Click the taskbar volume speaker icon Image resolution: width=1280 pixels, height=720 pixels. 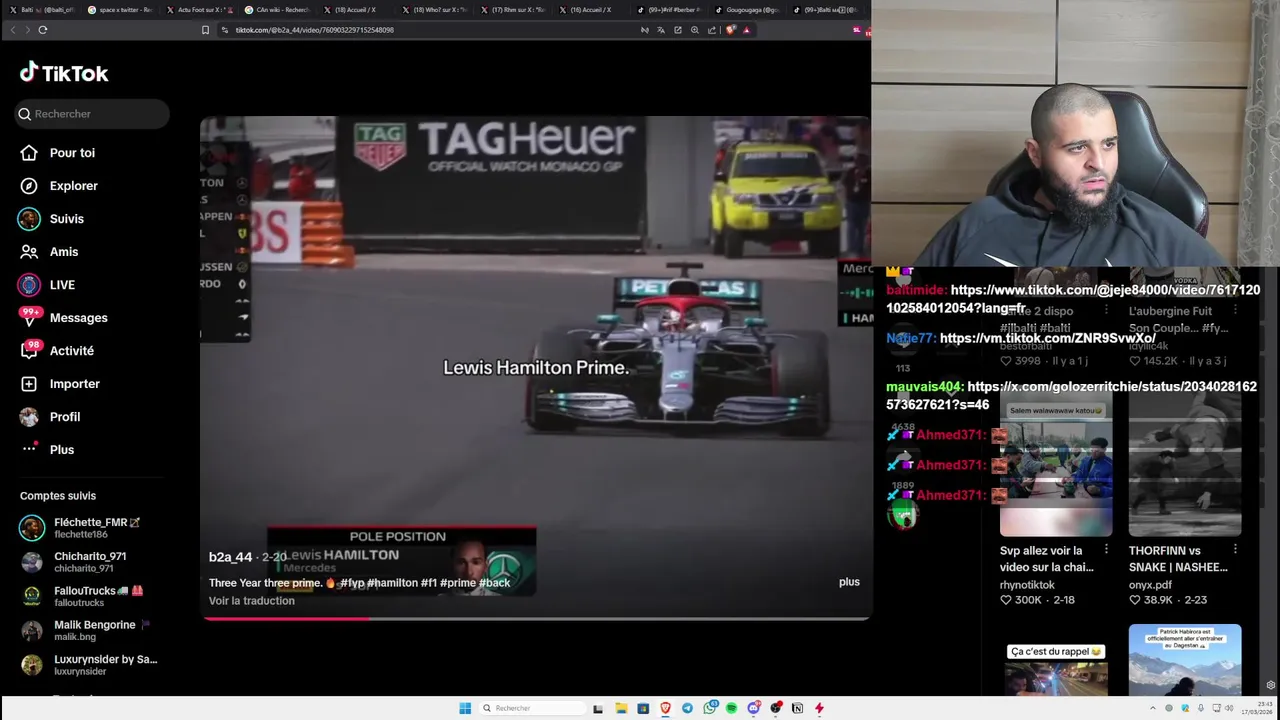click(x=1229, y=708)
